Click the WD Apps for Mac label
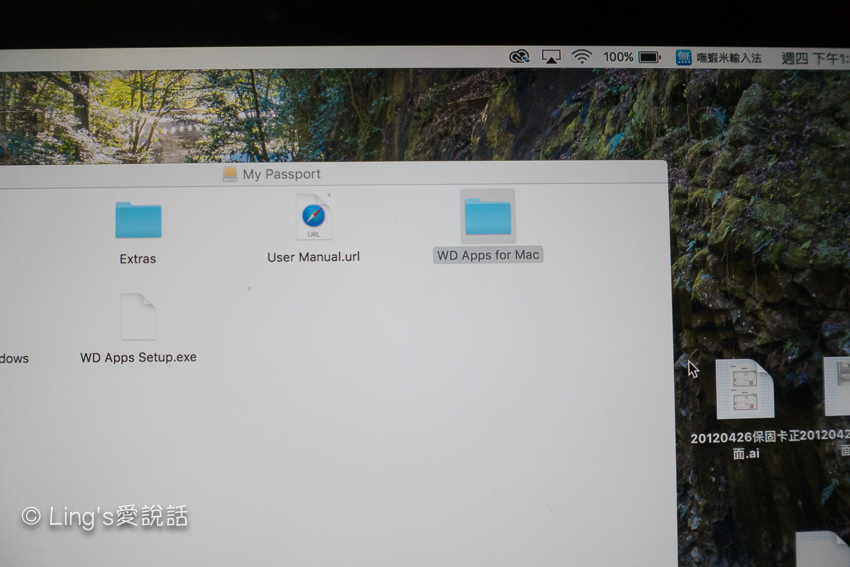 (x=488, y=255)
